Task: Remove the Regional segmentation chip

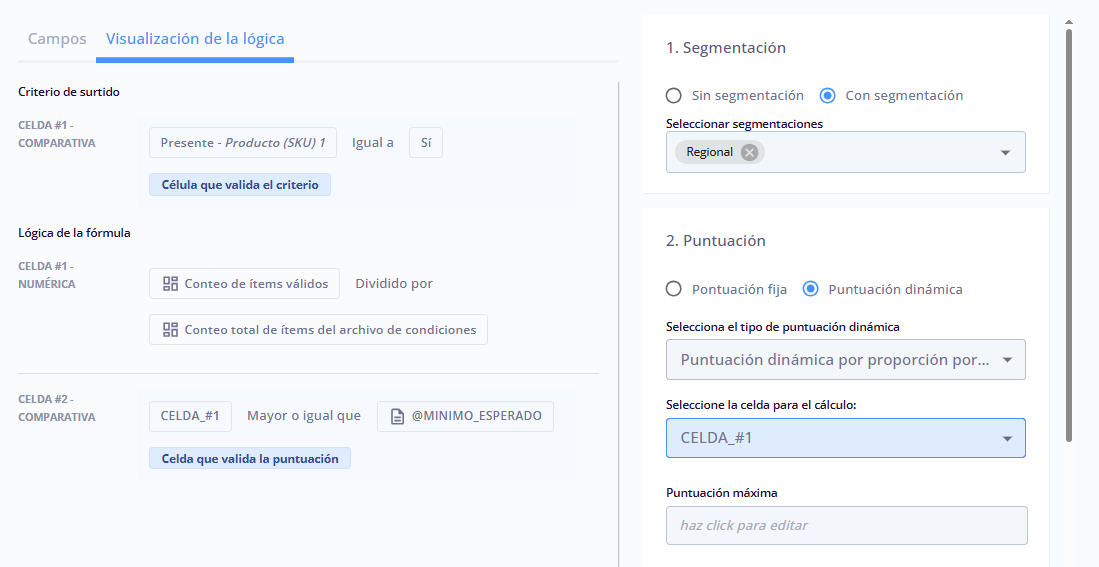Action: (x=749, y=152)
